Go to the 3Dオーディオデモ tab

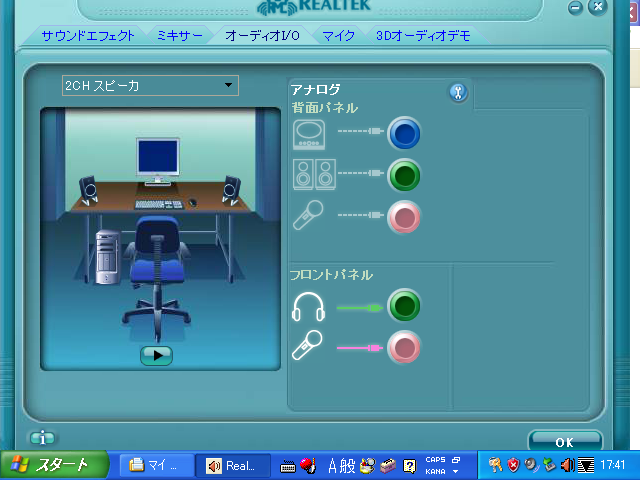point(423,36)
